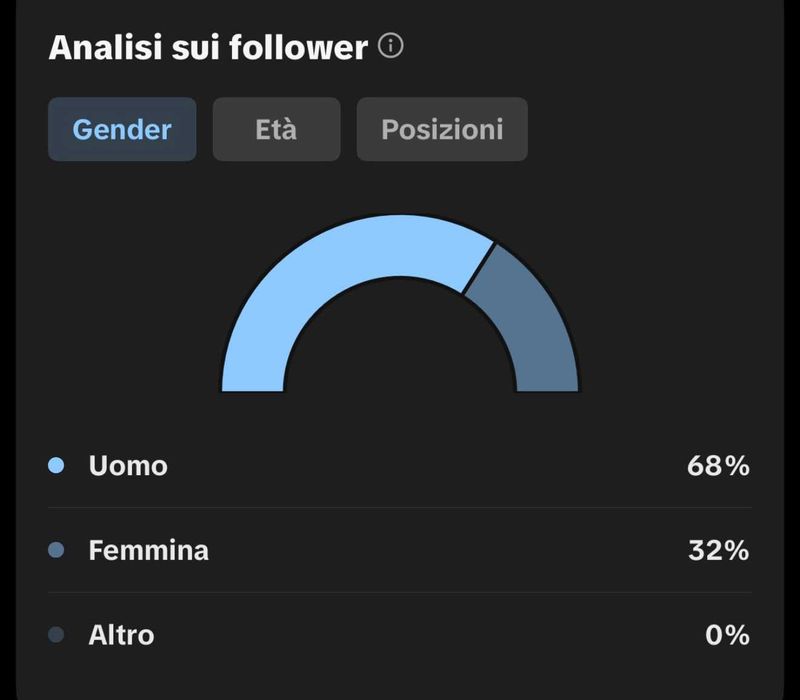Click the info icon beside the follower heading

[391, 46]
